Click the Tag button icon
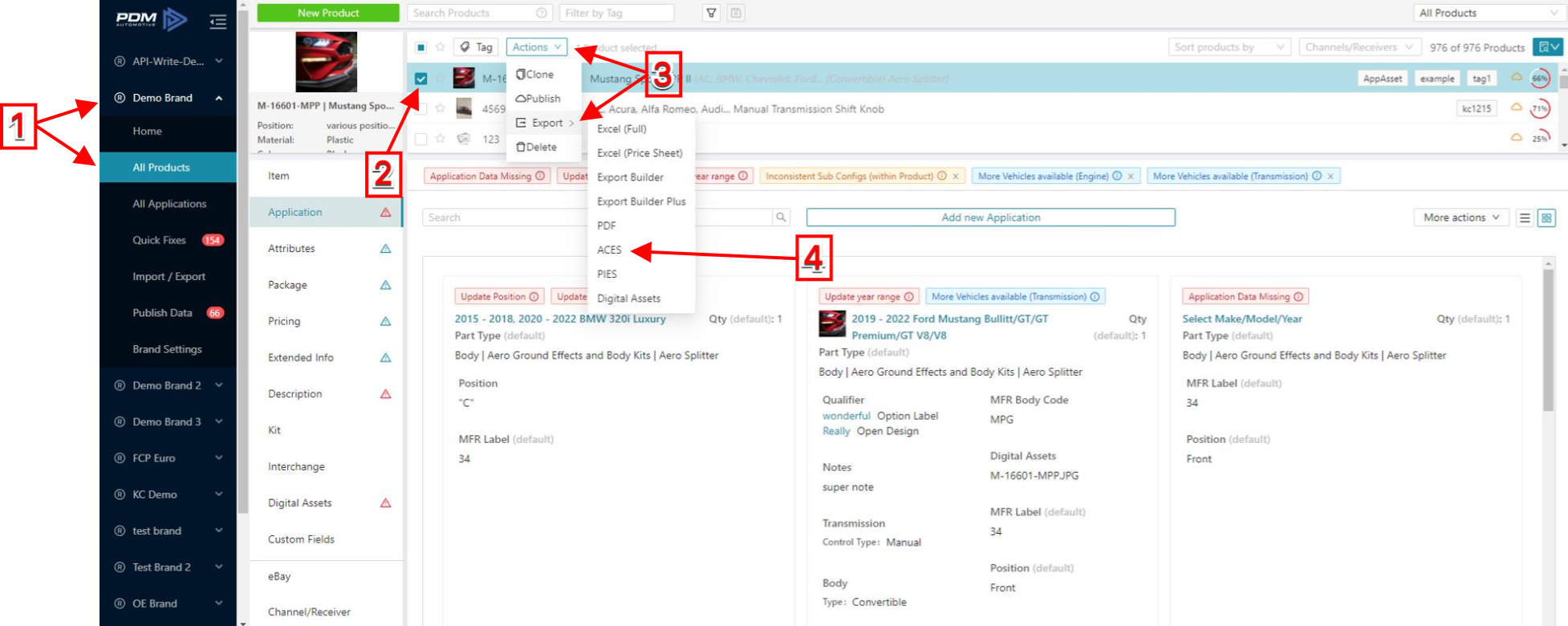Viewport: 1568px width, 626px height. click(x=476, y=47)
